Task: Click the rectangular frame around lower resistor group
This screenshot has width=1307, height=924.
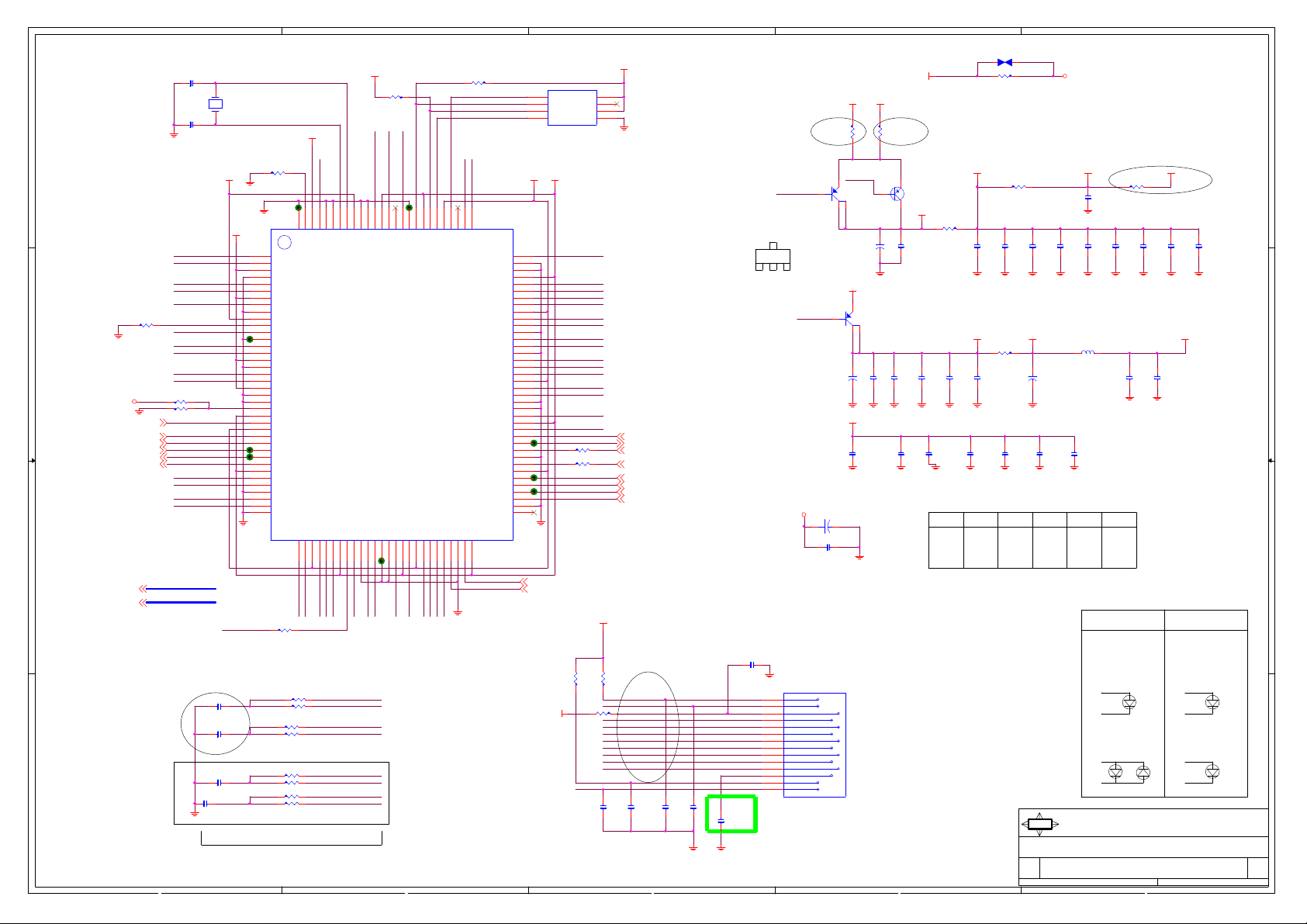Action: pos(281,793)
